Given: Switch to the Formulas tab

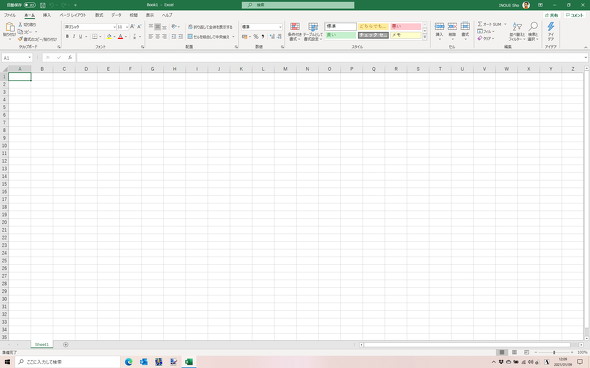Looking at the screenshot, I should pos(99,15).
